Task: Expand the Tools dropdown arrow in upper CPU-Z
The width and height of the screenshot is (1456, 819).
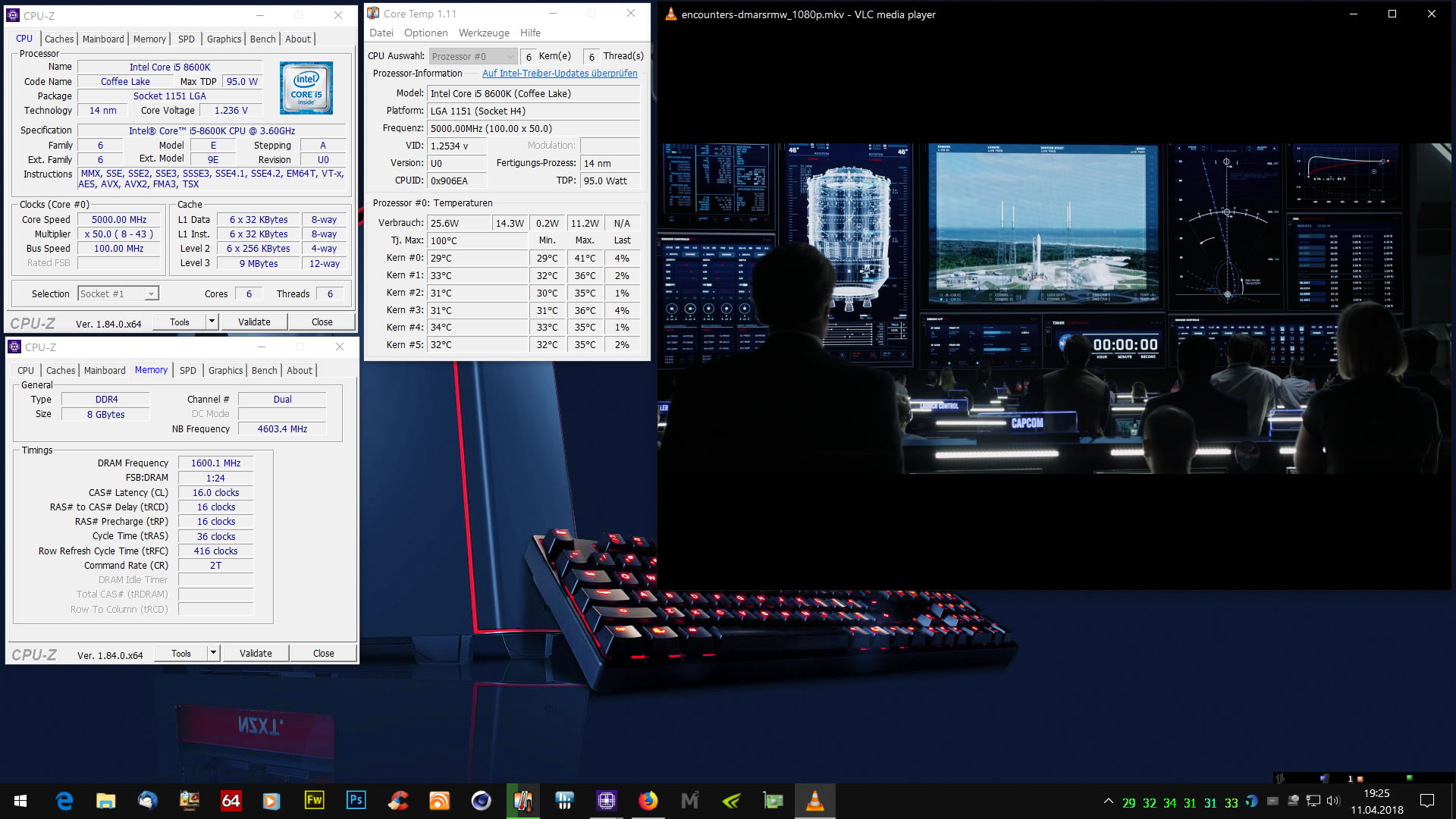Action: (212, 322)
